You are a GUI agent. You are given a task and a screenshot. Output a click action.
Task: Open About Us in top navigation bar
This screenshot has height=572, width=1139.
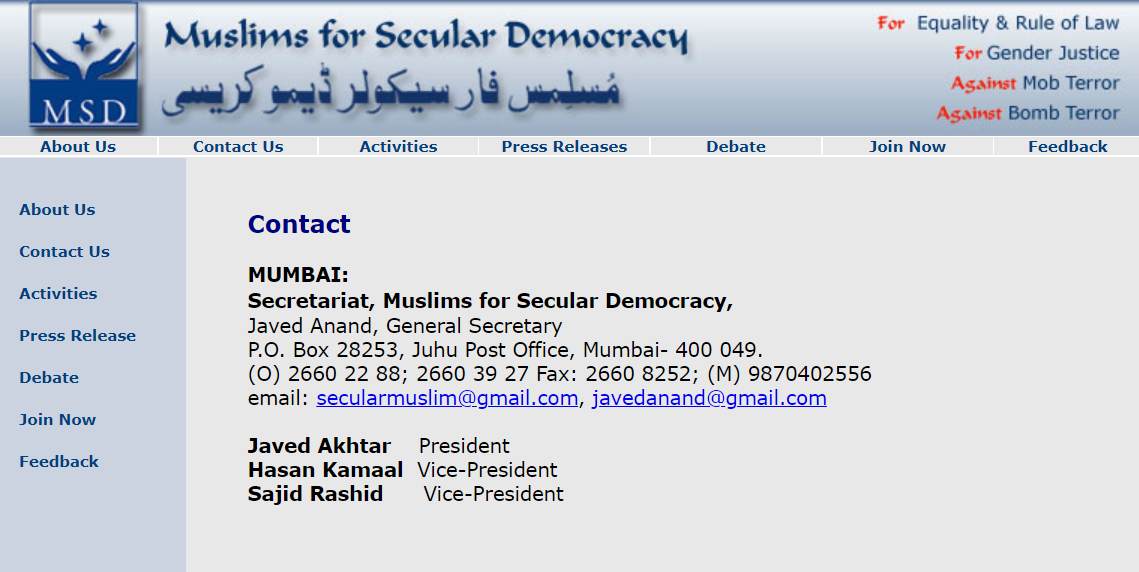pos(78,146)
